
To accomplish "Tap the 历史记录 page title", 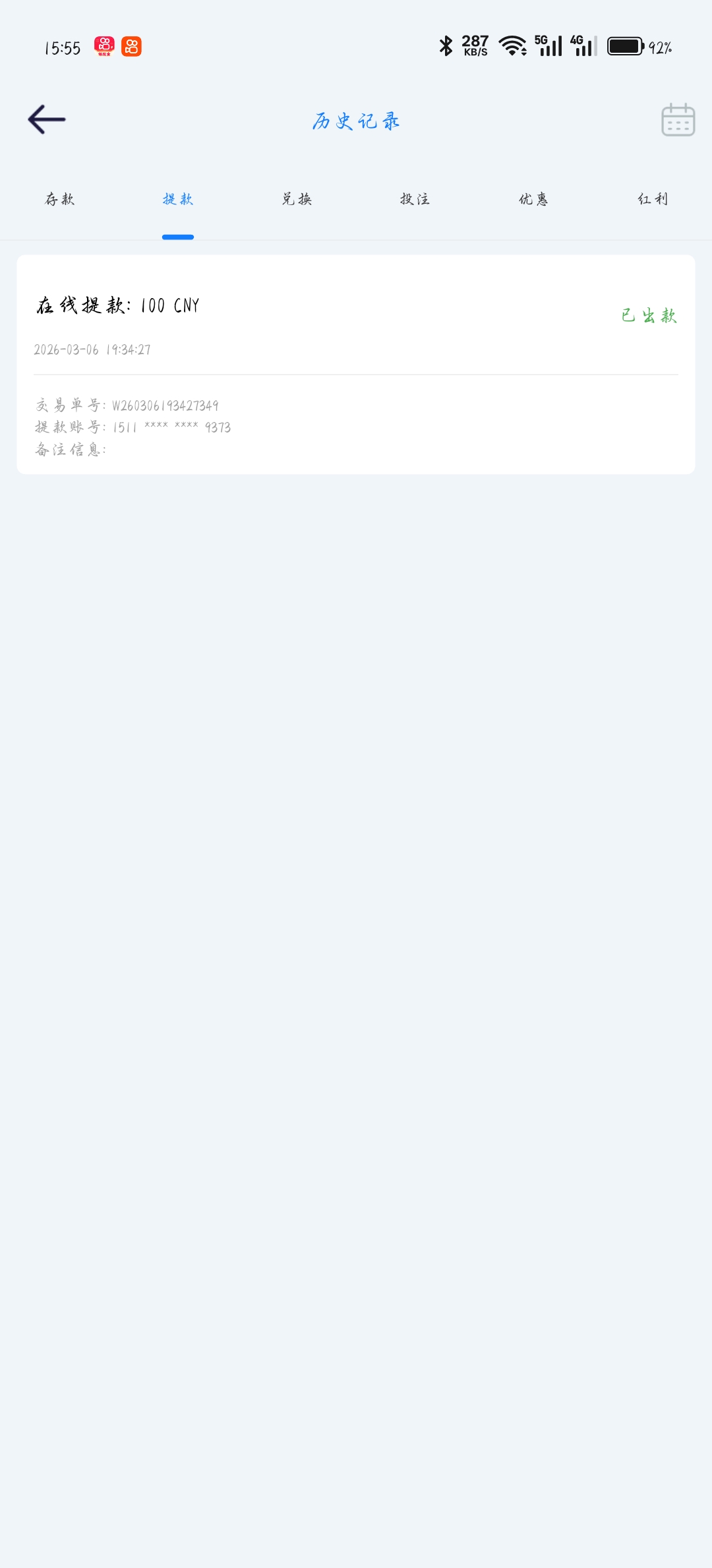I will [356, 121].
